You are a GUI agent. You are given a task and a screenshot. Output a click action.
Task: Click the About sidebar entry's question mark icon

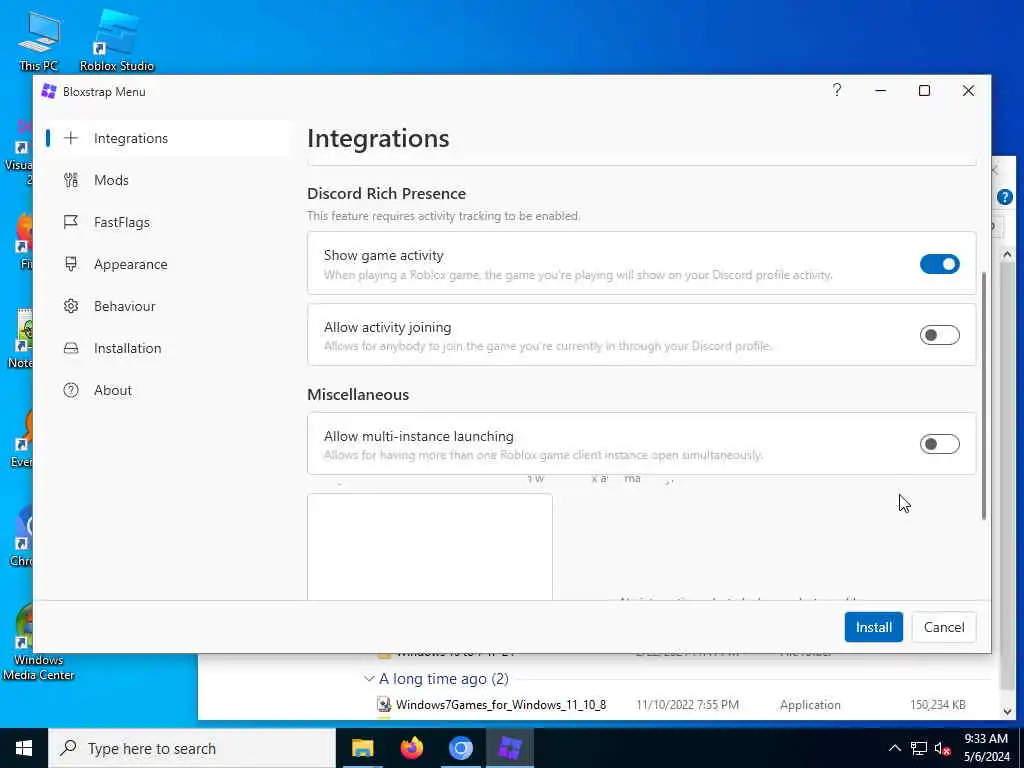pos(71,391)
